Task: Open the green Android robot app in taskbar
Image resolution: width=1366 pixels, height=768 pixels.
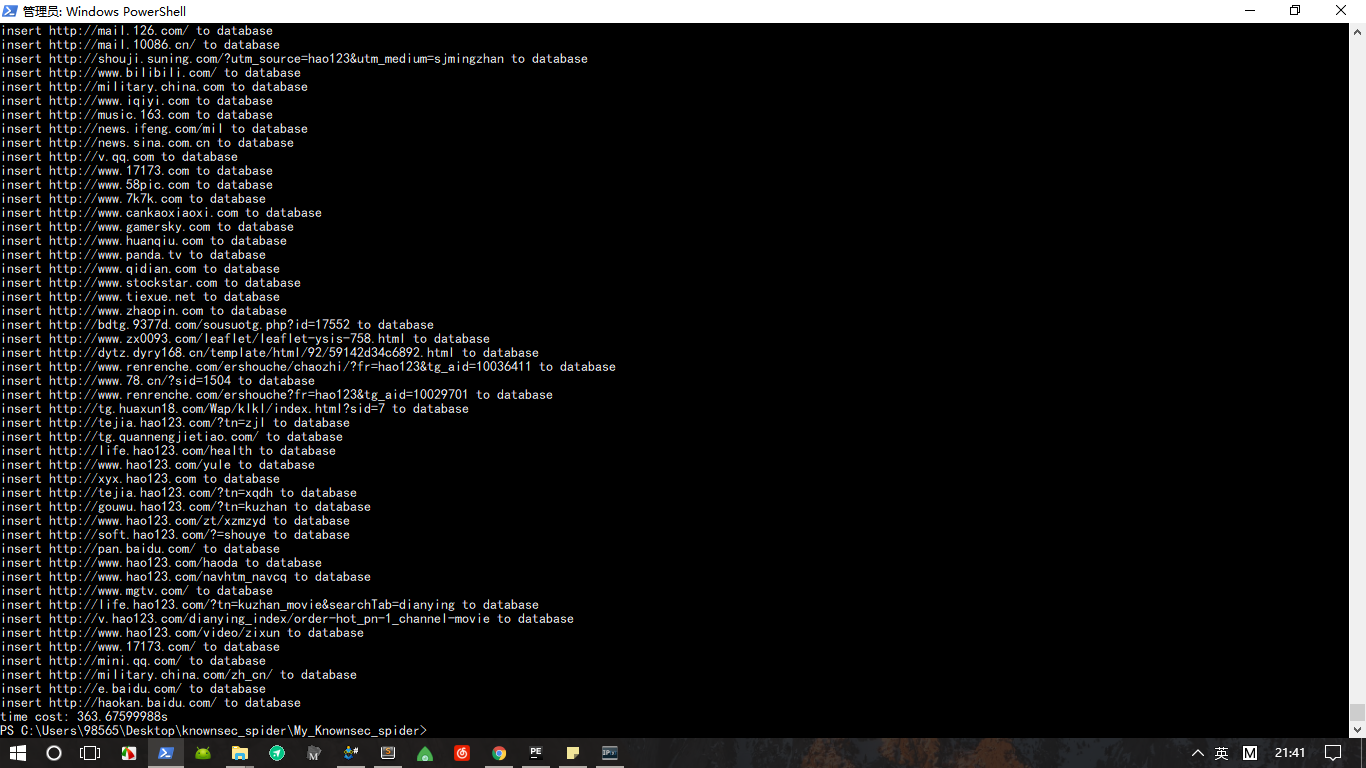Action: click(203, 753)
